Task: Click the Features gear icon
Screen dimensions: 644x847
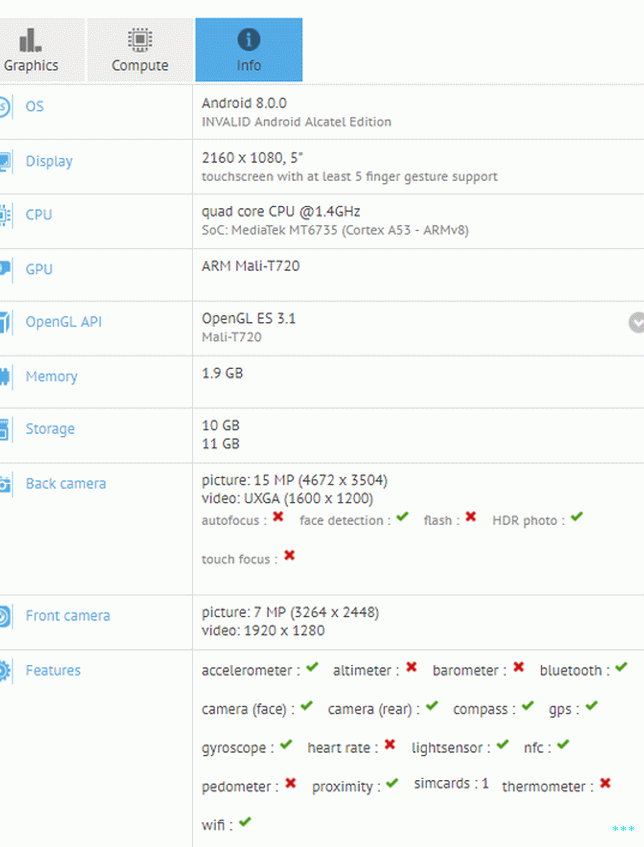Action: click(x=5, y=671)
